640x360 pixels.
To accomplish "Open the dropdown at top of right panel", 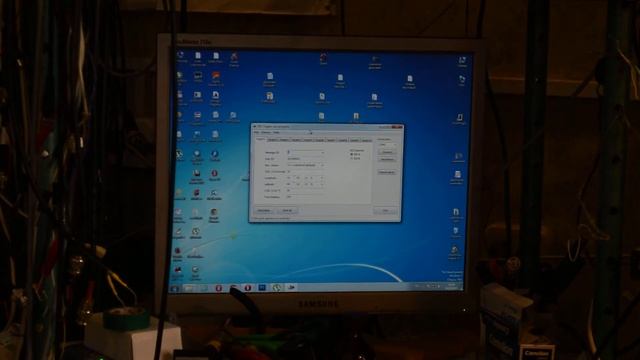I will [x=387, y=144].
